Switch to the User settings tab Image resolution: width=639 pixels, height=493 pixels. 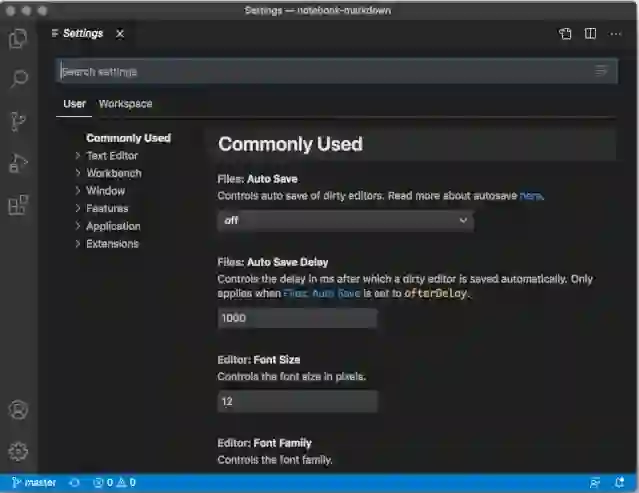coord(74,104)
